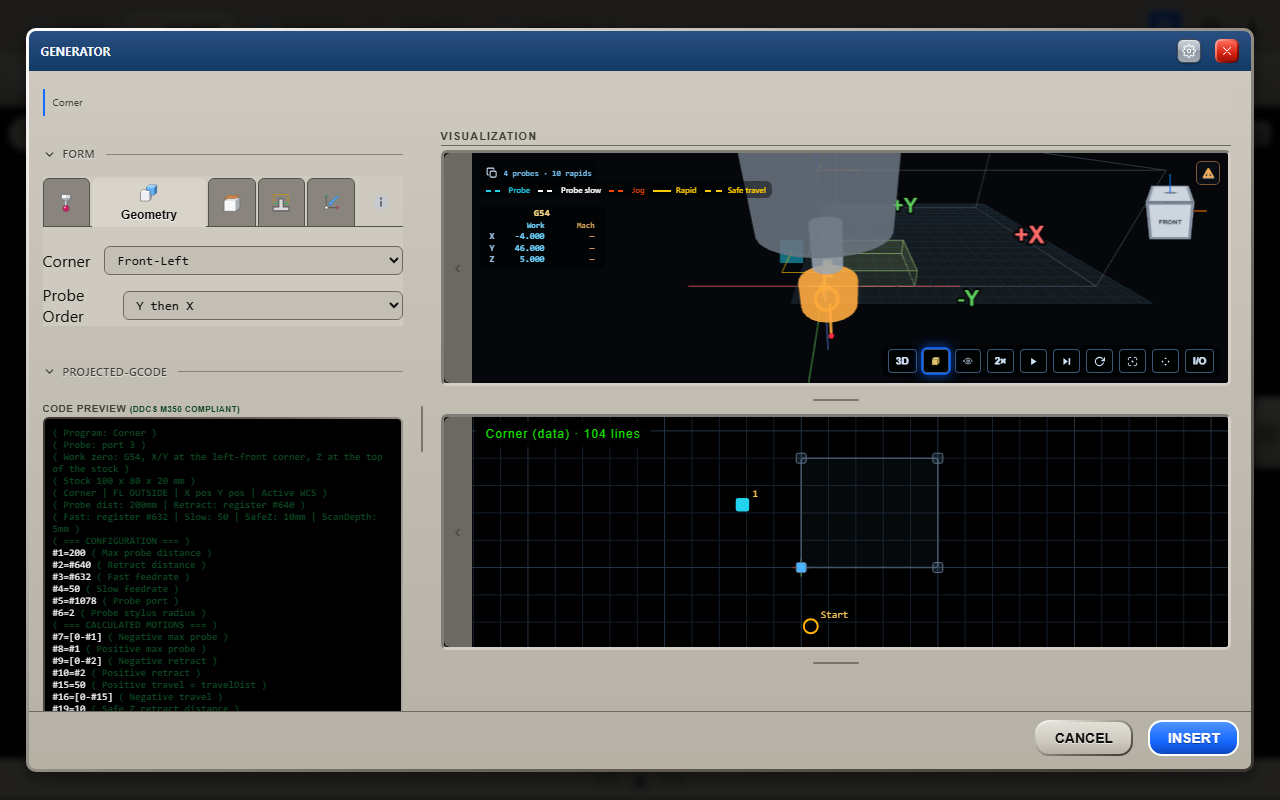
Task: Fit view using the frame icon
Action: point(1133,361)
